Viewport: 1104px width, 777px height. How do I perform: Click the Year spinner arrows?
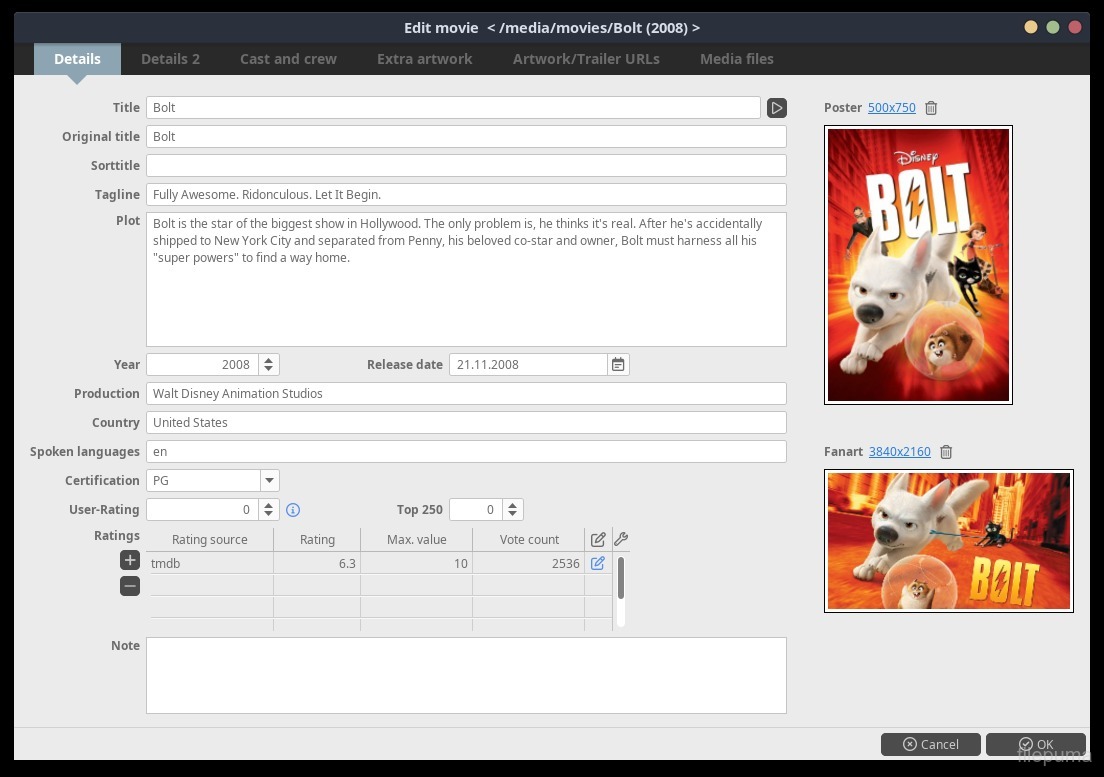coord(269,365)
